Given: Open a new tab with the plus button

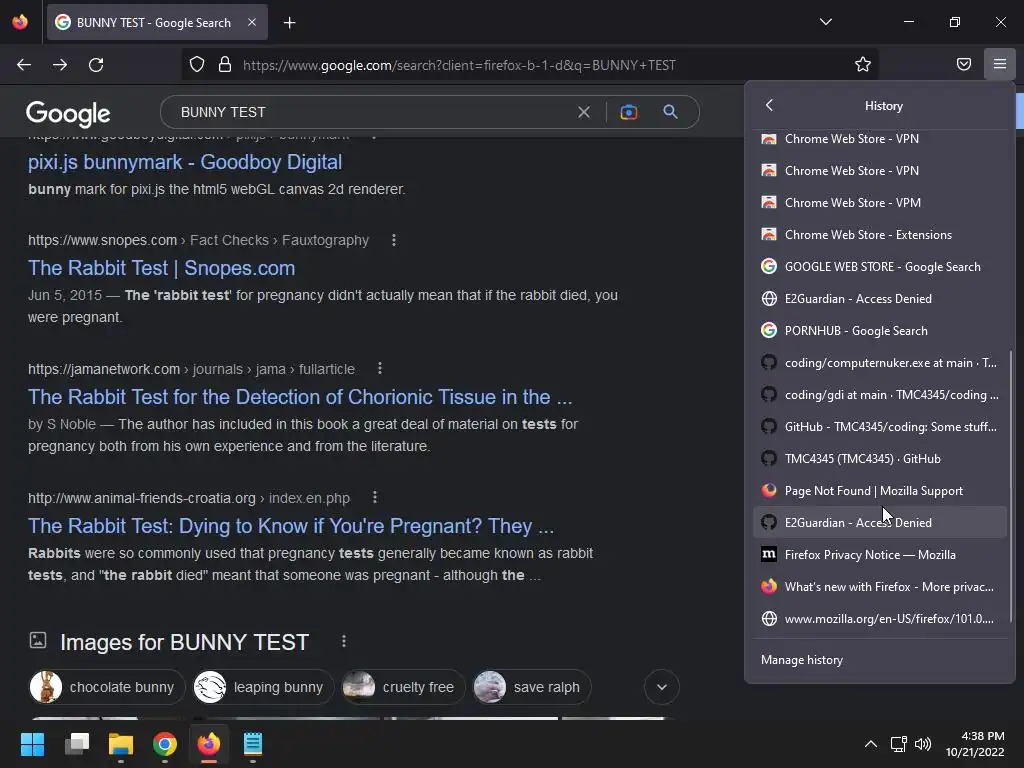Looking at the screenshot, I should click(289, 23).
